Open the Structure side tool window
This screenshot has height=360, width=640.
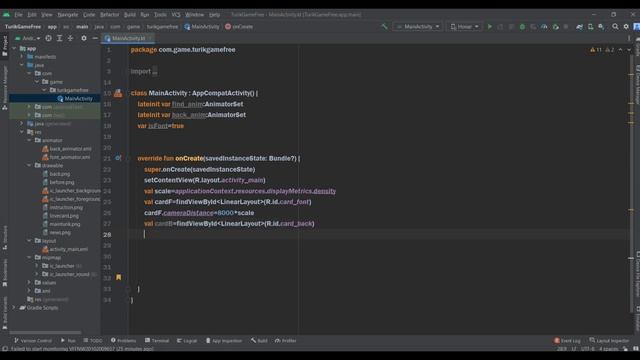[x=4, y=238]
